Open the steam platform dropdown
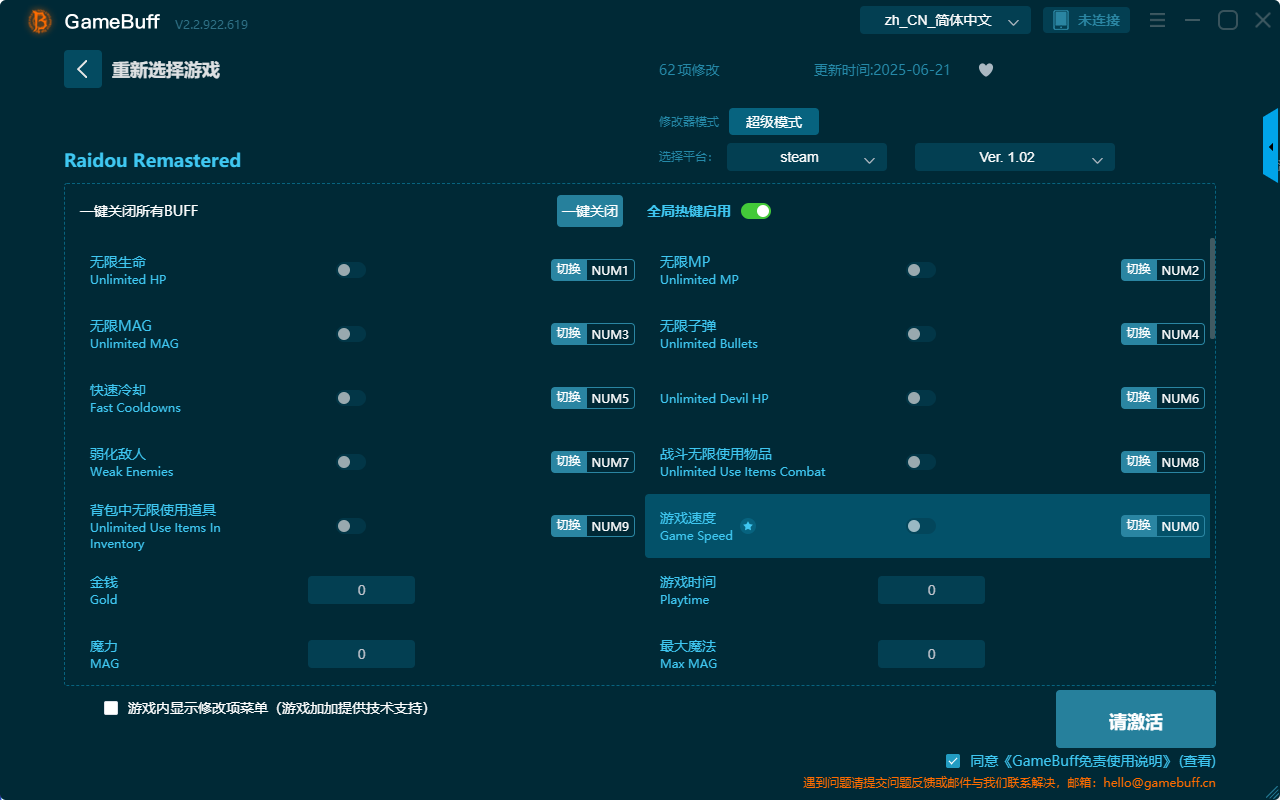The image size is (1280, 800). 806,157
